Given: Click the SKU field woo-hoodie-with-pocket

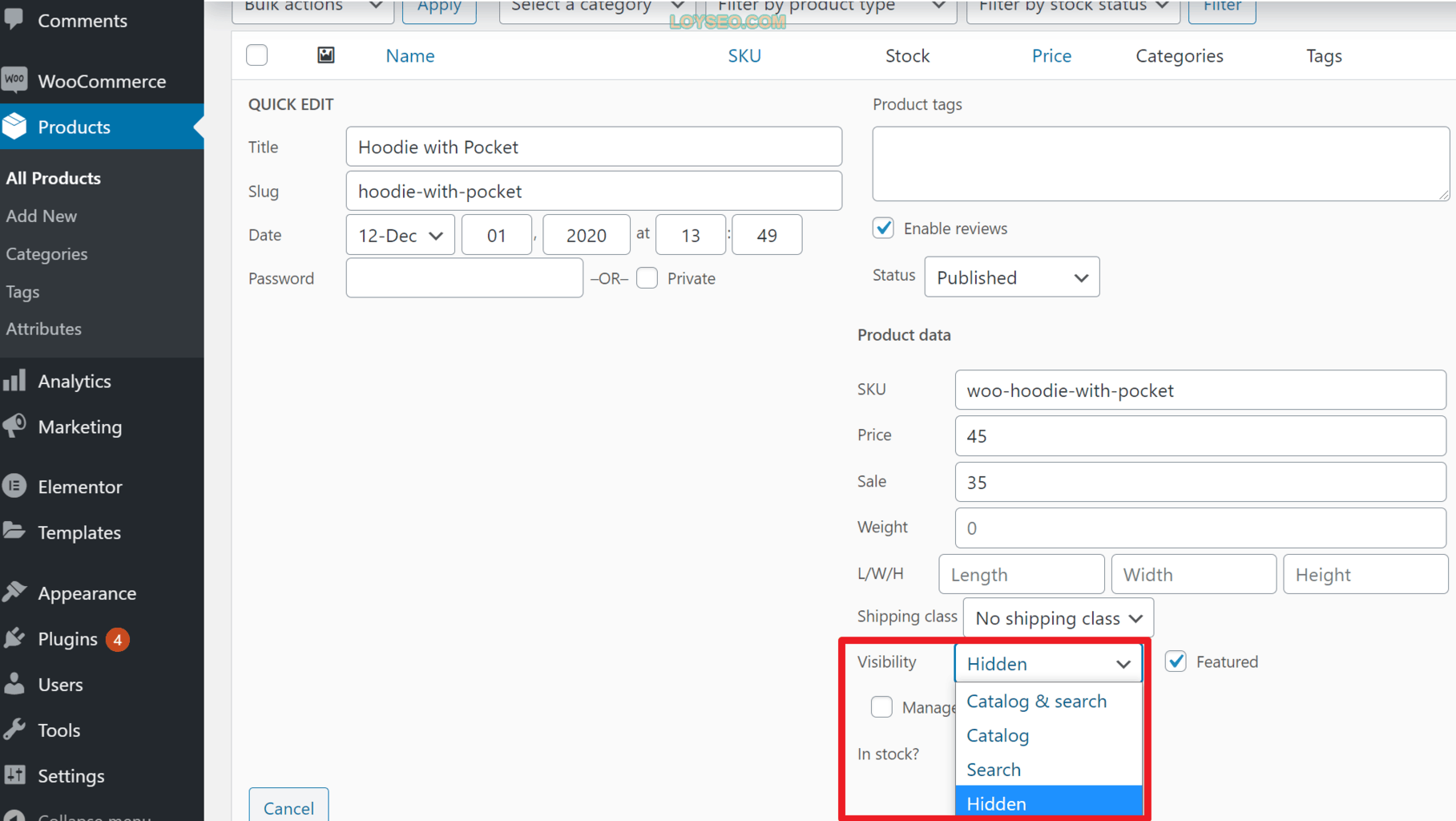Looking at the screenshot, I should point(1200,390).
